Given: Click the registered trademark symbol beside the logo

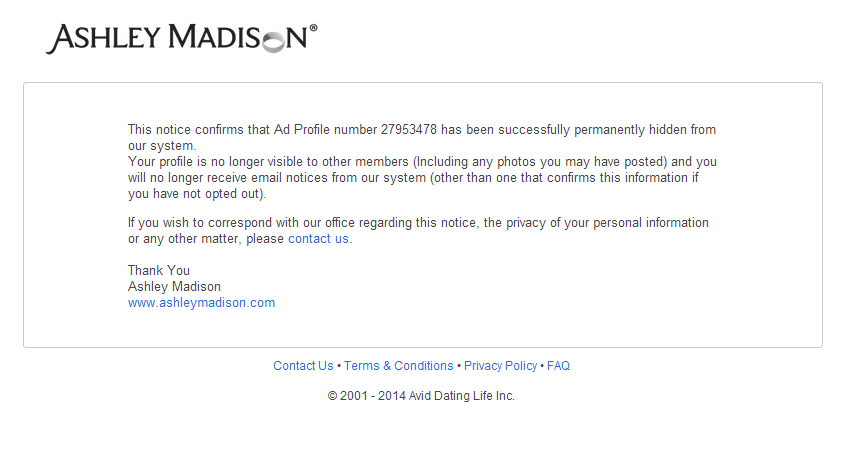Looking at the screenshot, I should point(313,27).
